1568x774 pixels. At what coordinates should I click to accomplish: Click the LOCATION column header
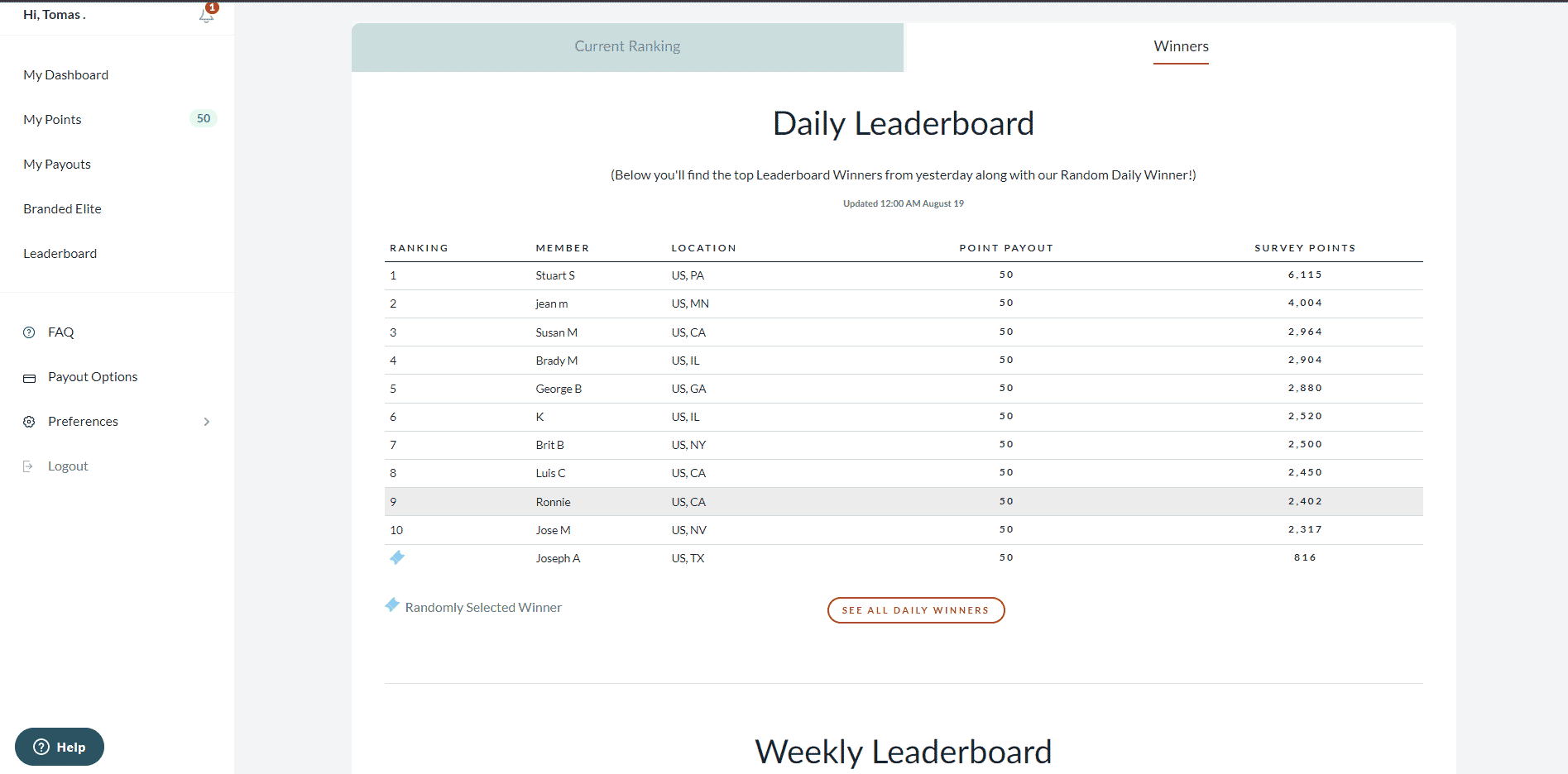[x=703, y=248]
